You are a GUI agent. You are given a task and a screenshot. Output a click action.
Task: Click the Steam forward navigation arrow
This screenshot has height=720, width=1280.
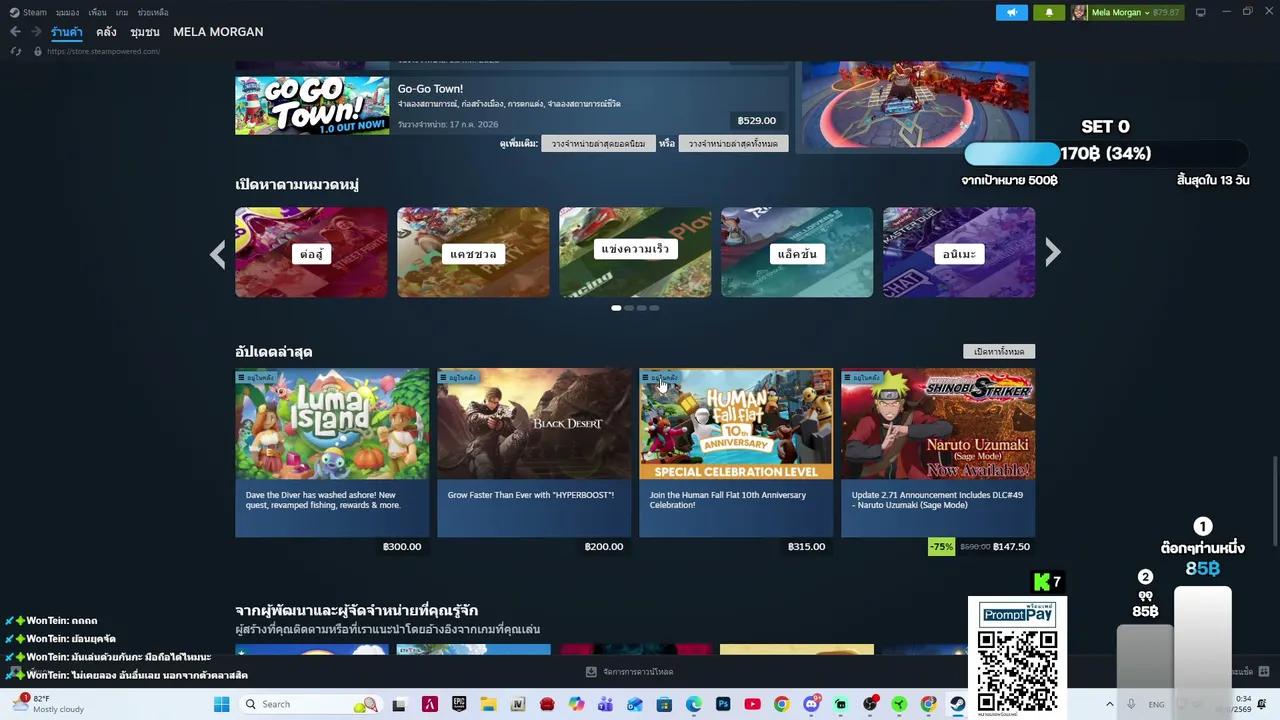(x=36, y=32)
